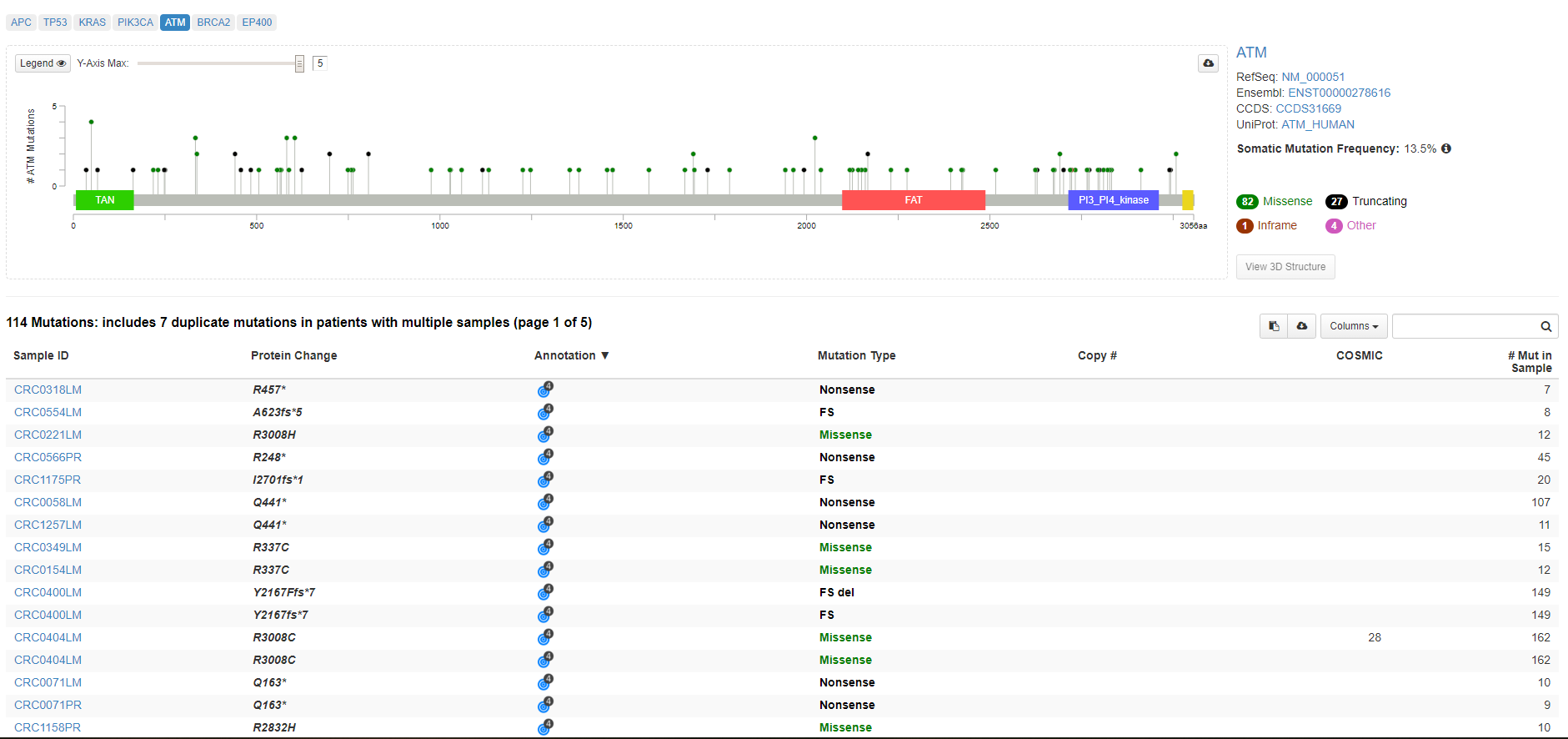
Task: Open CCDS link CCDS31669
Action: 1308,108
